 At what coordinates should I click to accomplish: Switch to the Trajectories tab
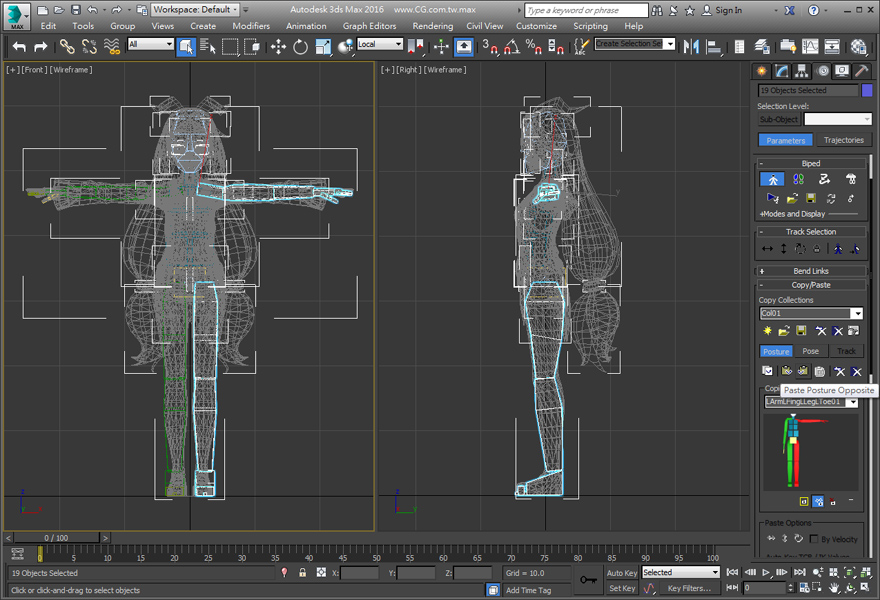tap(844, 140)
